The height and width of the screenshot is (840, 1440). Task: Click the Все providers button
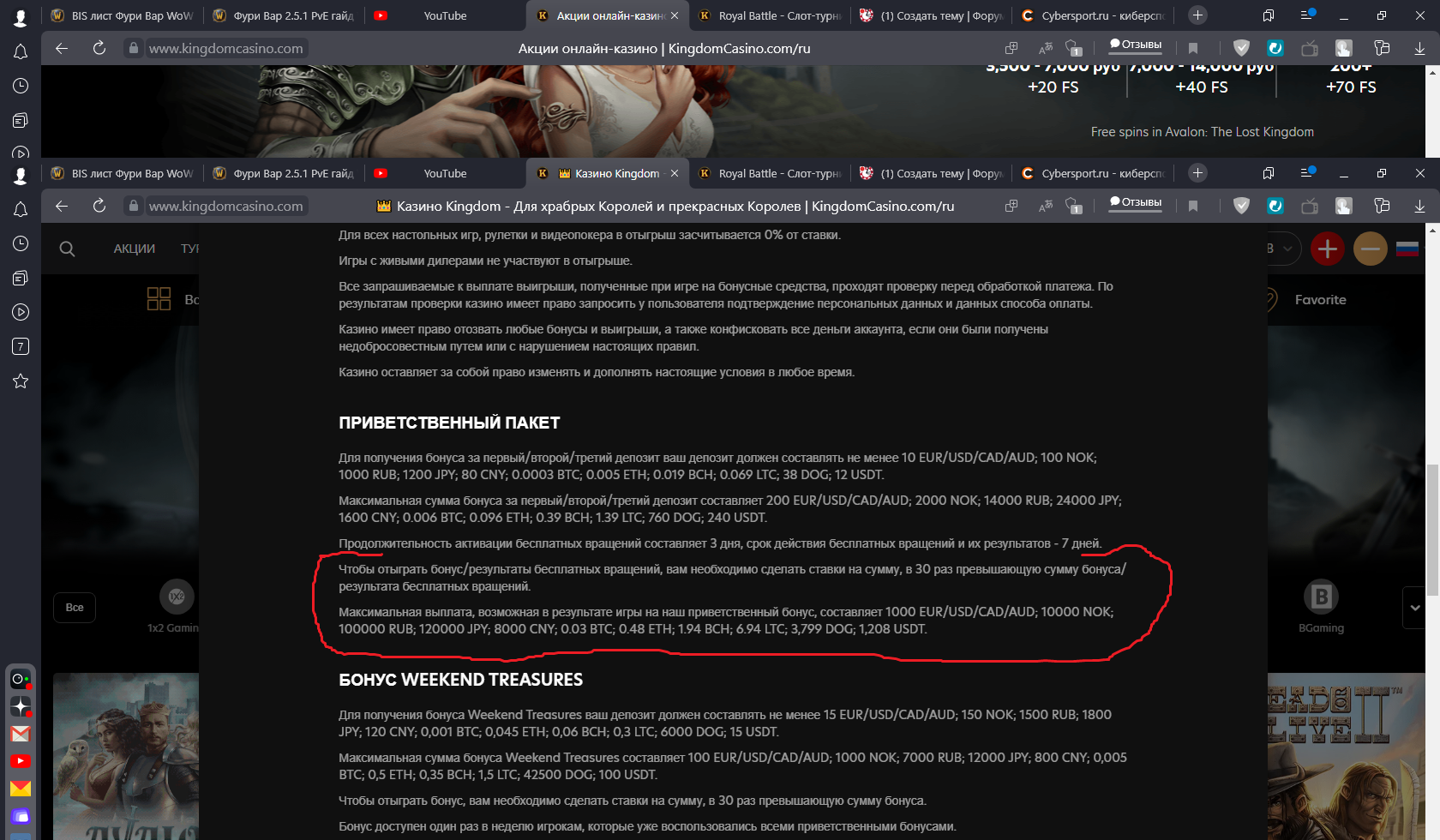tap(75, 608)
